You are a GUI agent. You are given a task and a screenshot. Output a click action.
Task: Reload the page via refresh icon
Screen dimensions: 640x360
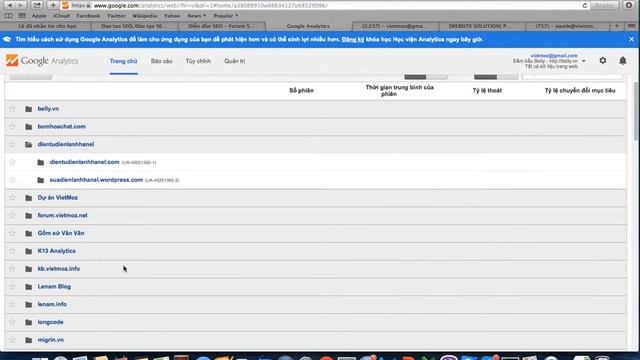point(584,5)
